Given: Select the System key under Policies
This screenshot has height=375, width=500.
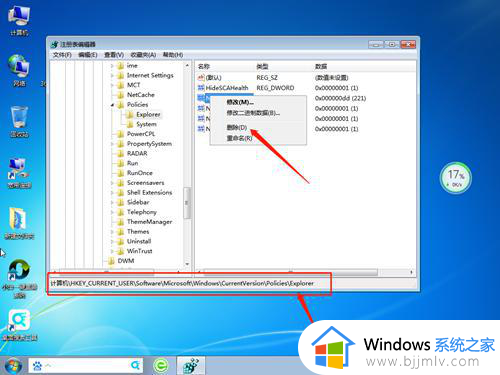Looking at the screenshot, I should (x=146, y=124).
